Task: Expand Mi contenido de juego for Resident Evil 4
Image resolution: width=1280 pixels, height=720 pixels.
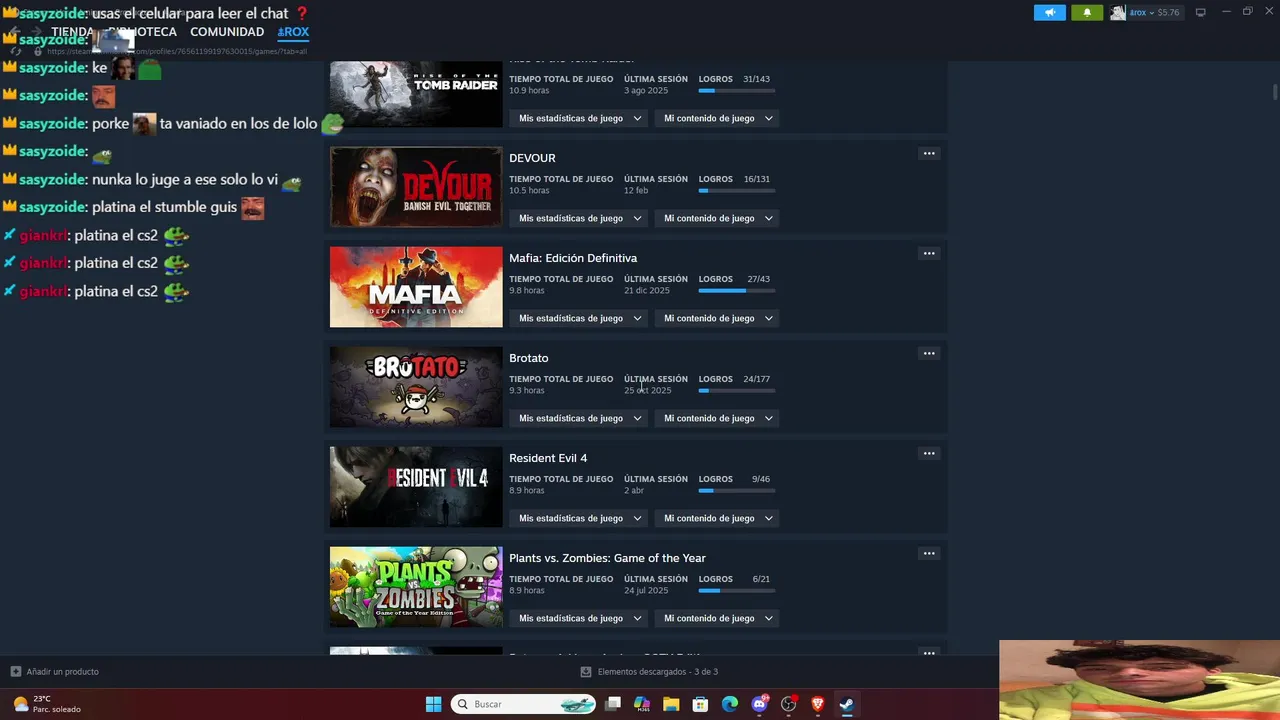Action: click(717, 518)
